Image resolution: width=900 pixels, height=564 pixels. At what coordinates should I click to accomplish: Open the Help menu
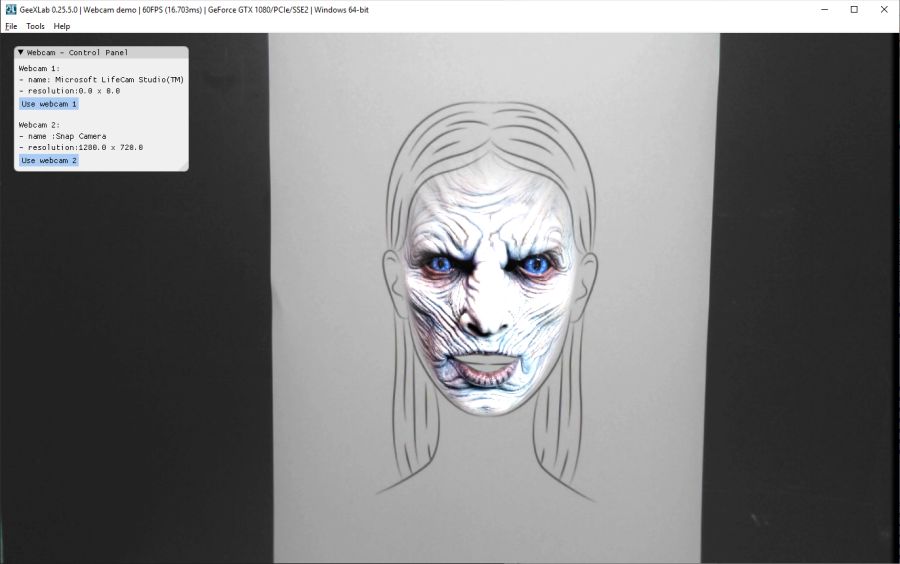[61, 26]
